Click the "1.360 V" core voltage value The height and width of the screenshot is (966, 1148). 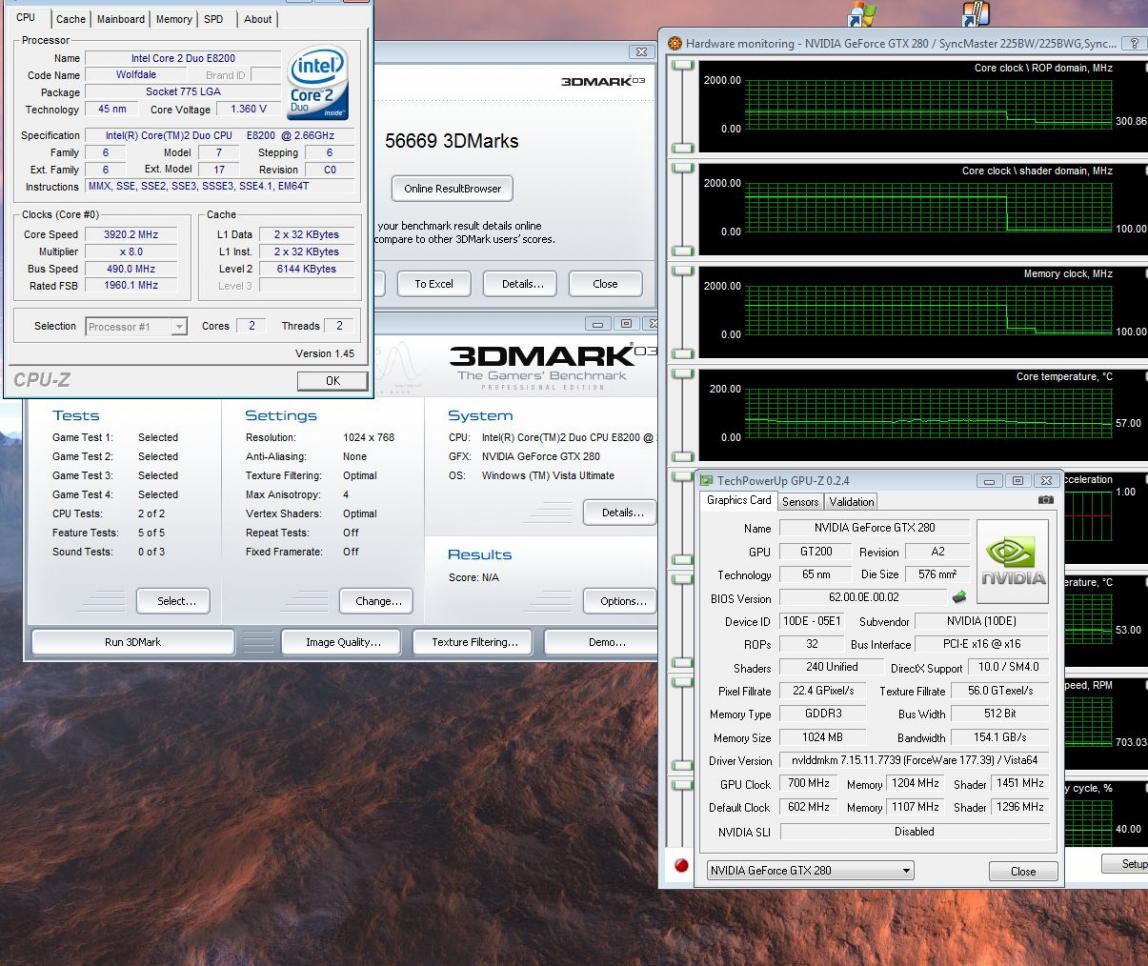(248, 109)
